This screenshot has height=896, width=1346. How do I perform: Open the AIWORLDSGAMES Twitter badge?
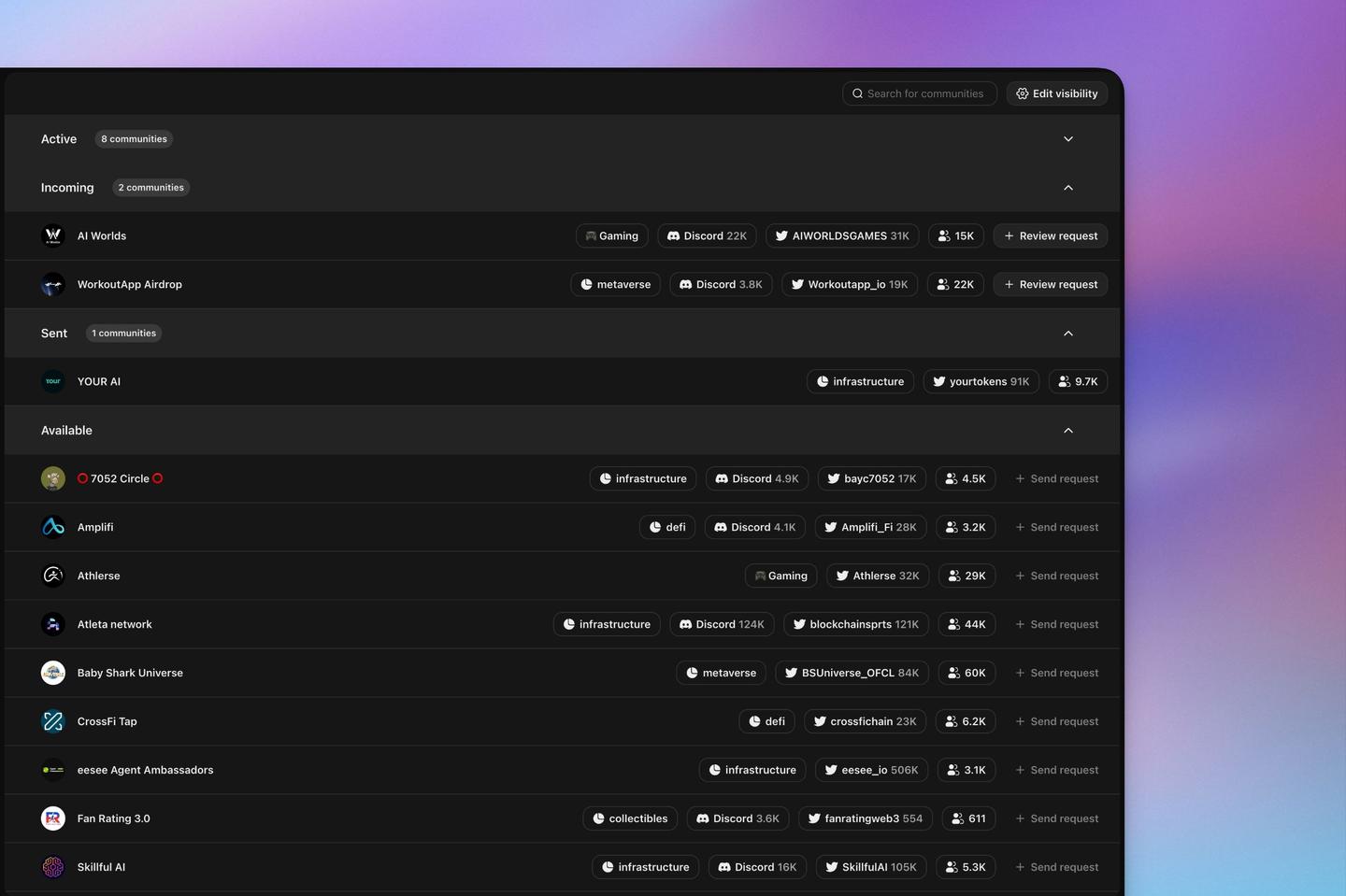click(842, 235)
